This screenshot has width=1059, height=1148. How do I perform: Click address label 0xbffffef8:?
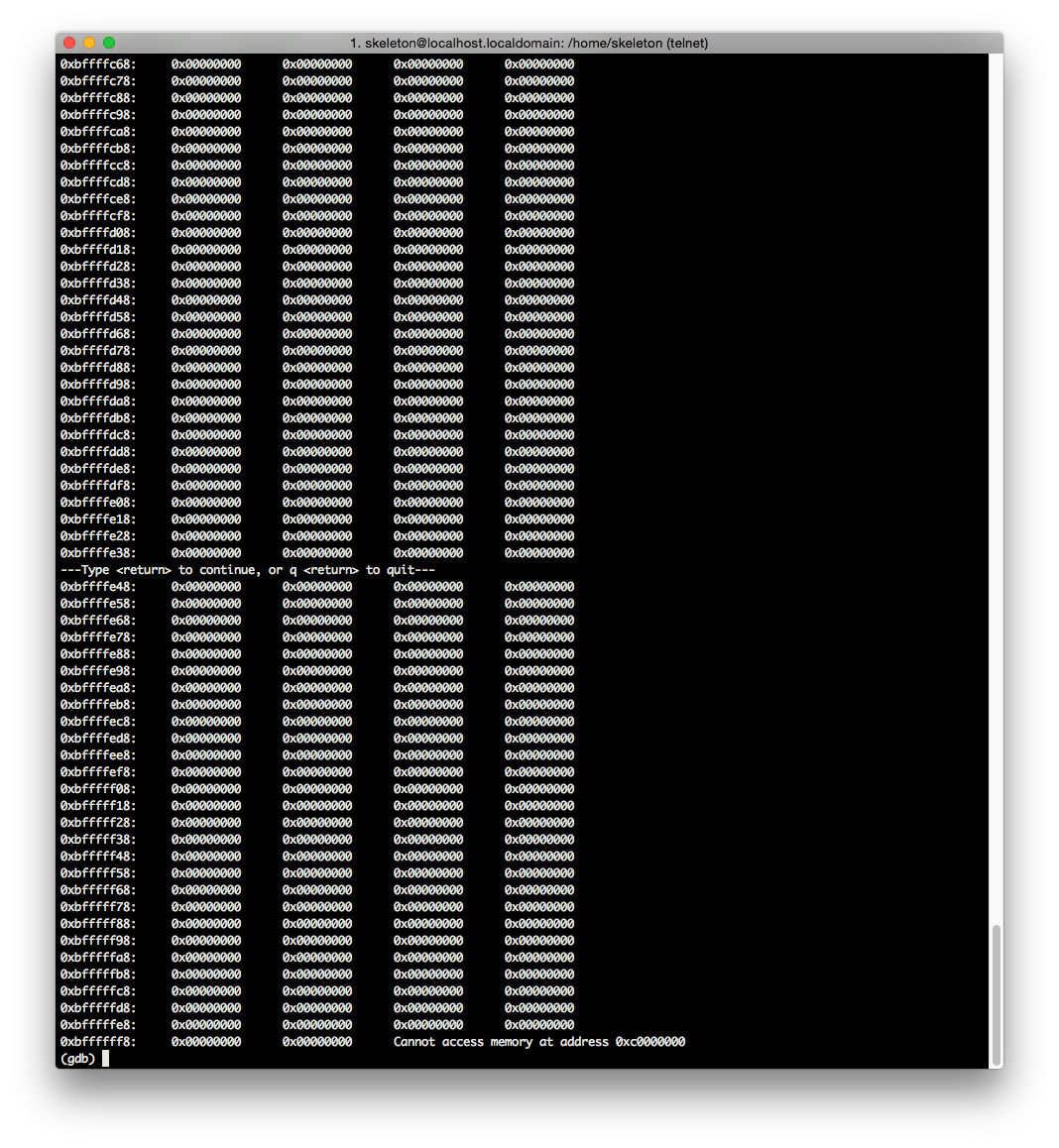[98, 771]
